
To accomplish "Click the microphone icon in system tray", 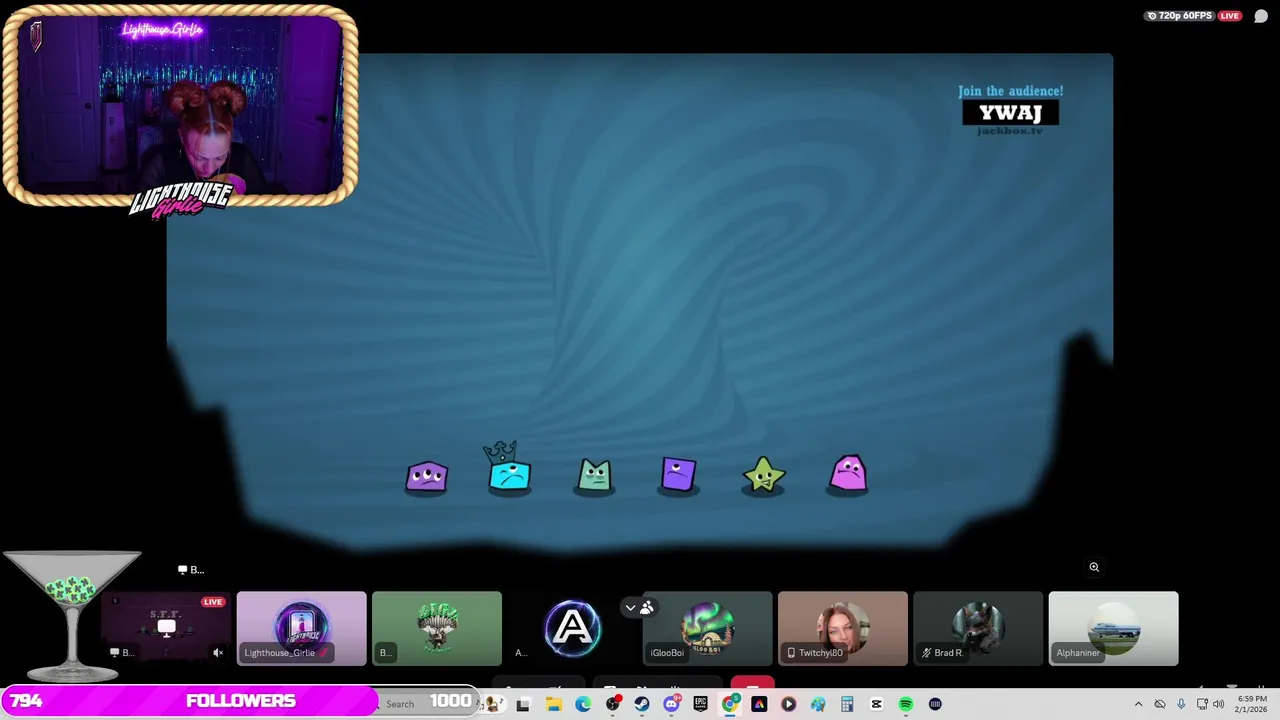I will (x=1181, y=704).
